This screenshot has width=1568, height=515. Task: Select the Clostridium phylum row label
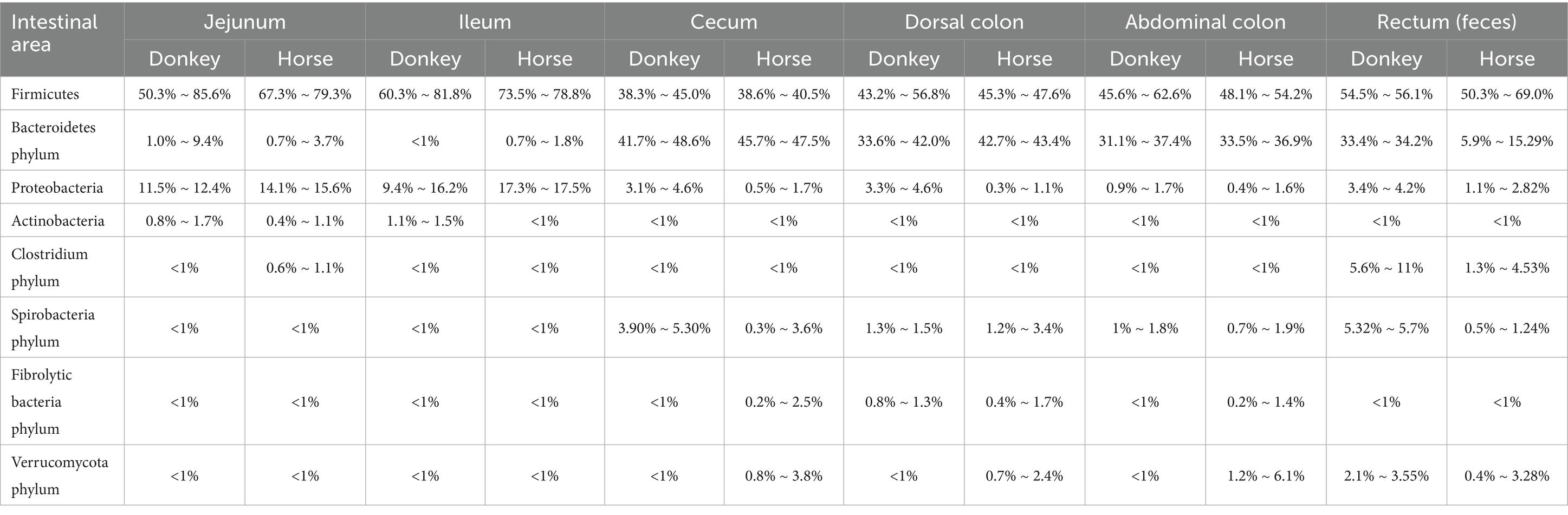point(49,268)
